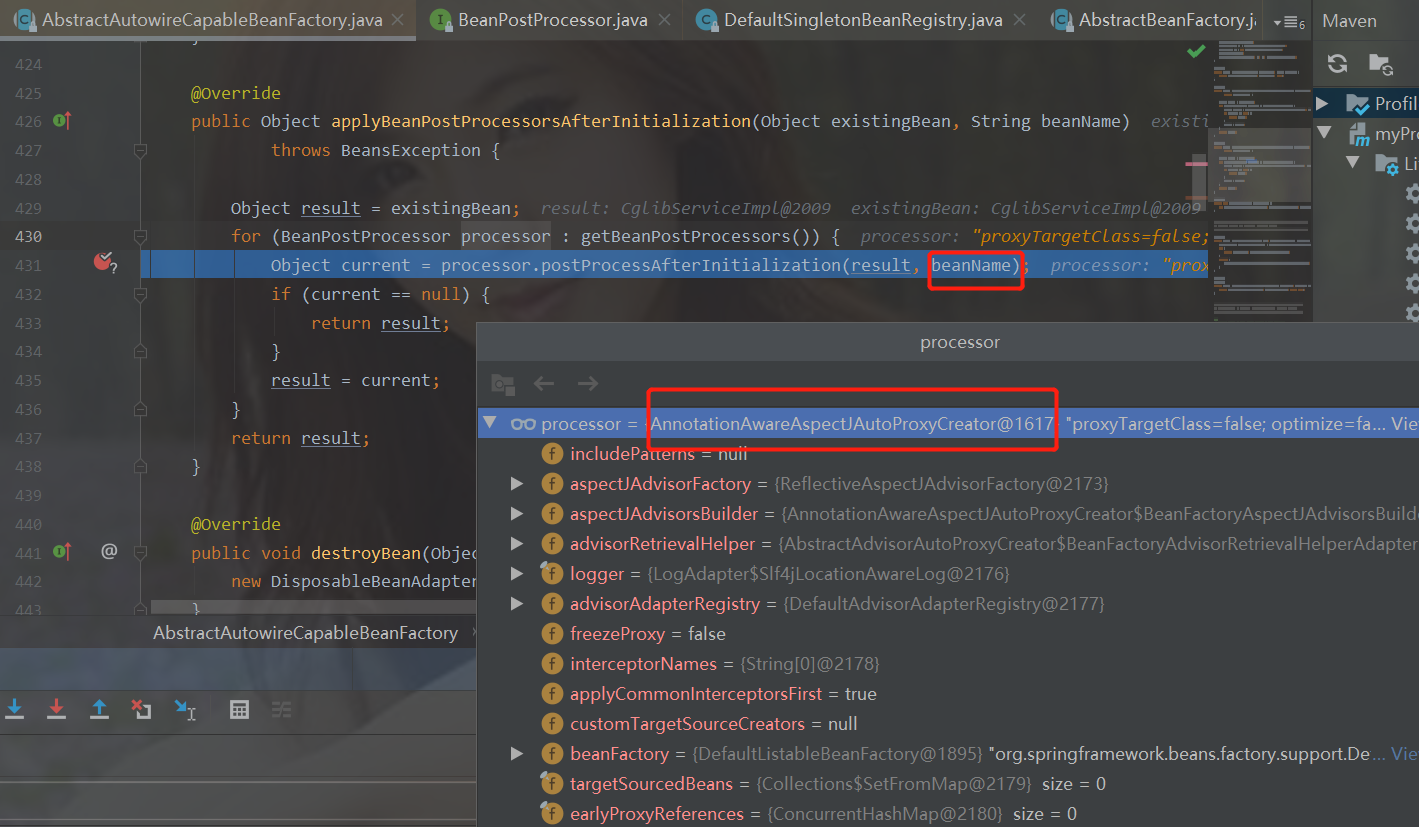Click getBeanPostProcessors() call on line 430

[700, 237]
